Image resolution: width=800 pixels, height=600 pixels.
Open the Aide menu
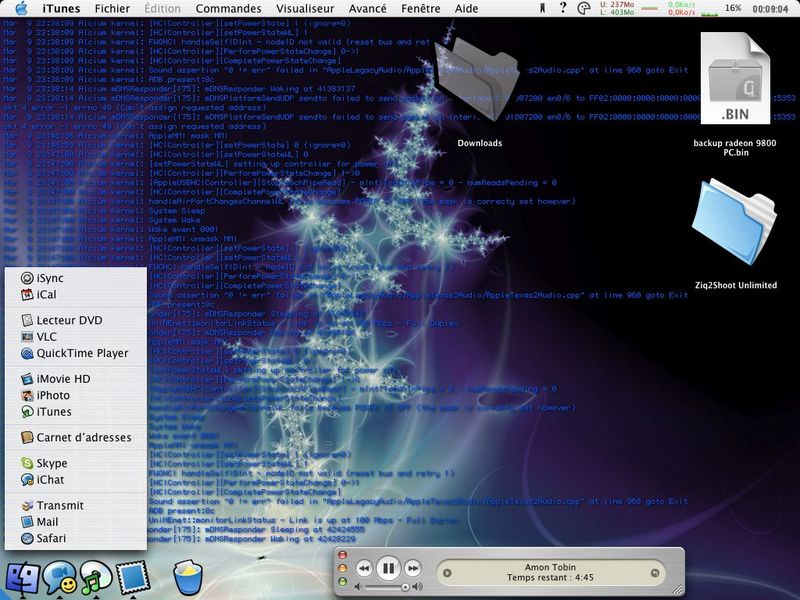pyautogui.click(x=466, y=9)
